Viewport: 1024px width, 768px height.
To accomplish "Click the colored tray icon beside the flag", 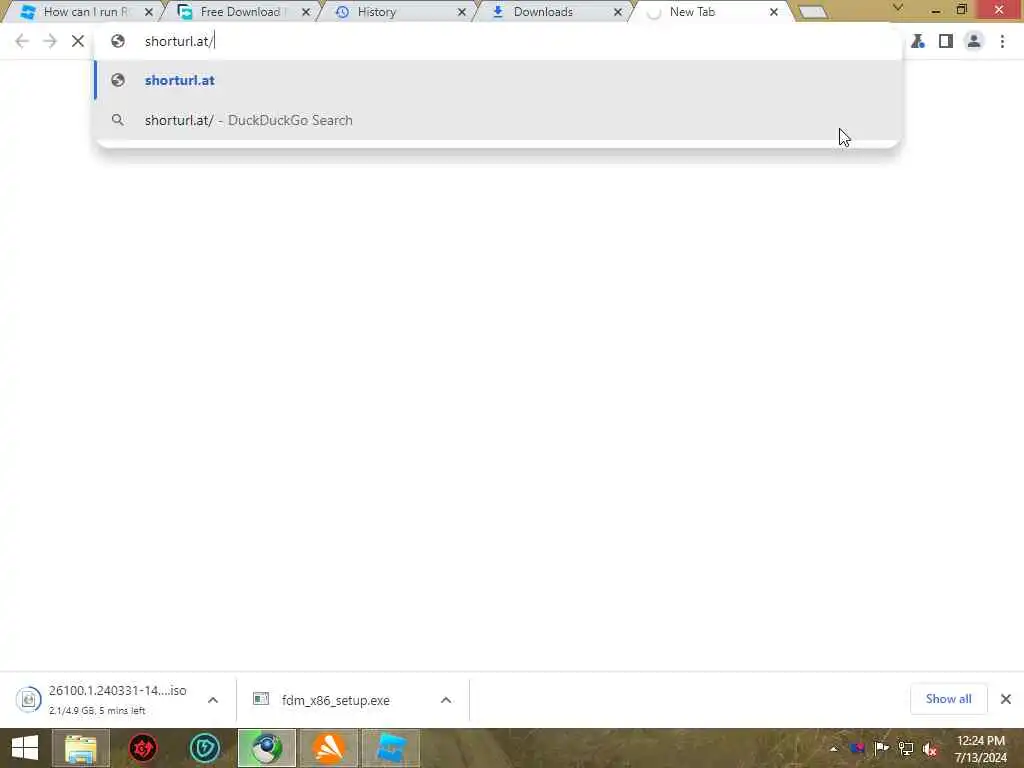I will (857, 748).
